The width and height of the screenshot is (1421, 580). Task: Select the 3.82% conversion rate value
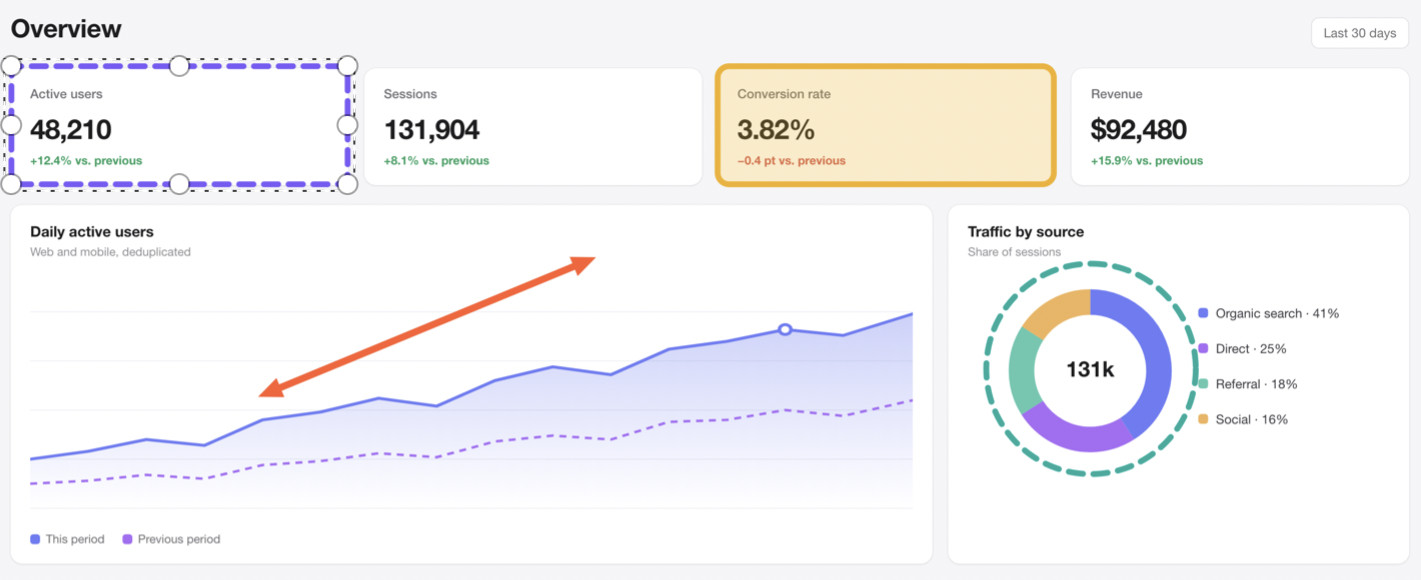coord(776,130)
